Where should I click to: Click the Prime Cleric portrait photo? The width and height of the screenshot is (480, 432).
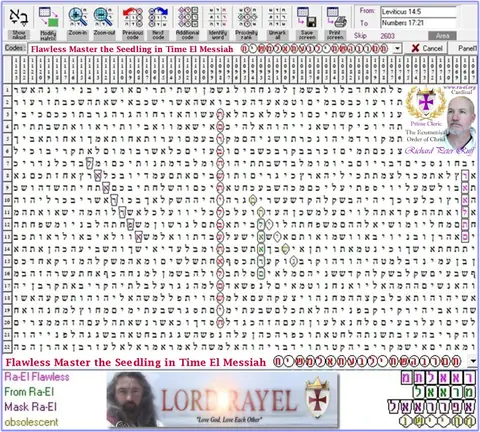coord(461,123)
